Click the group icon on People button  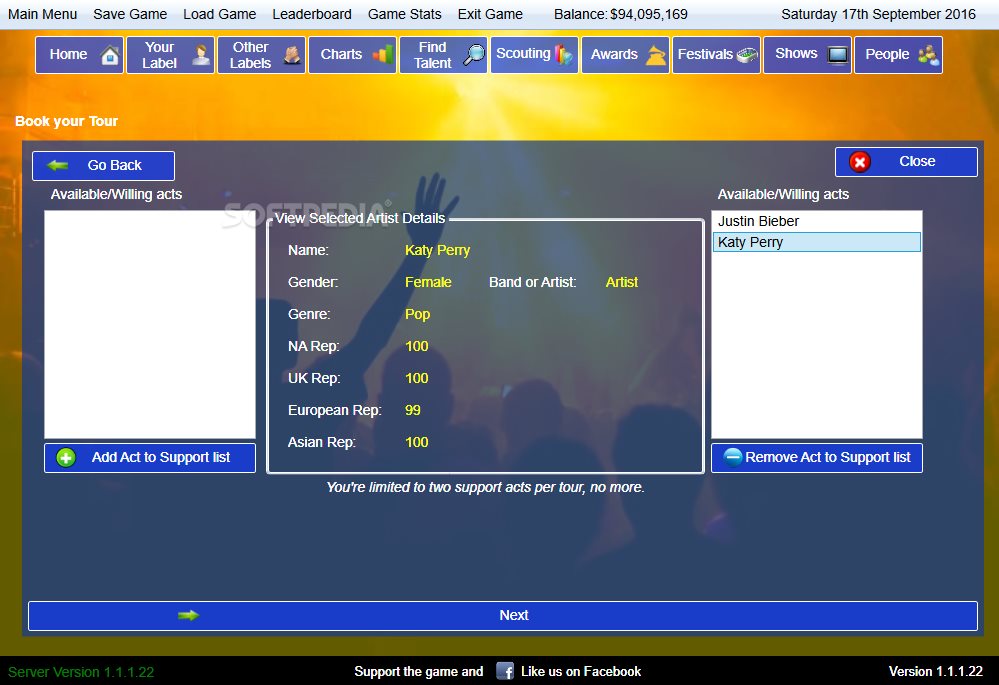coord(928,55)
